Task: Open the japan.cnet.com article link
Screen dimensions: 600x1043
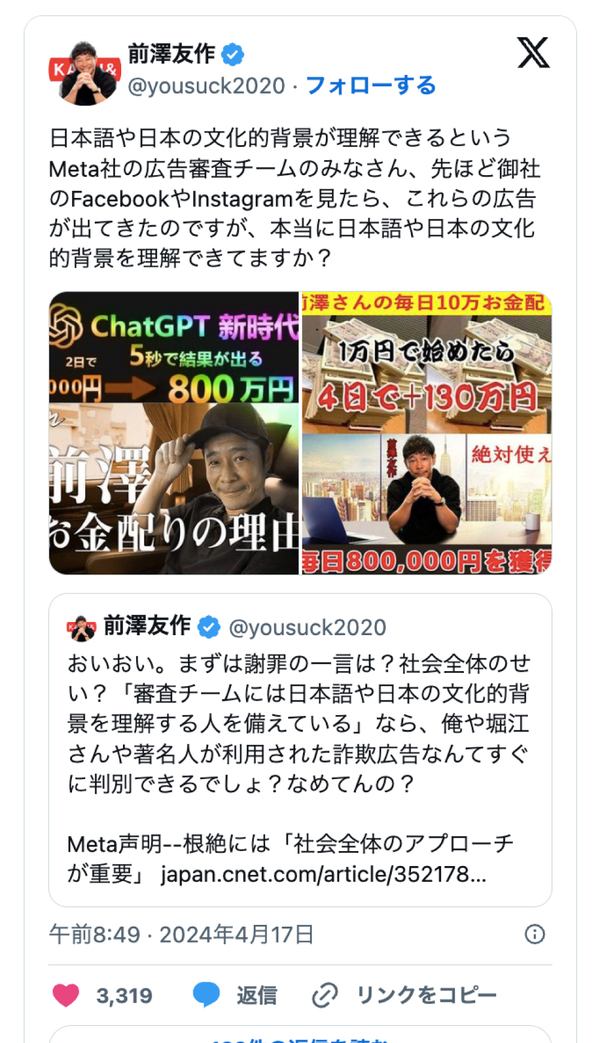Action: coord(323,874)
